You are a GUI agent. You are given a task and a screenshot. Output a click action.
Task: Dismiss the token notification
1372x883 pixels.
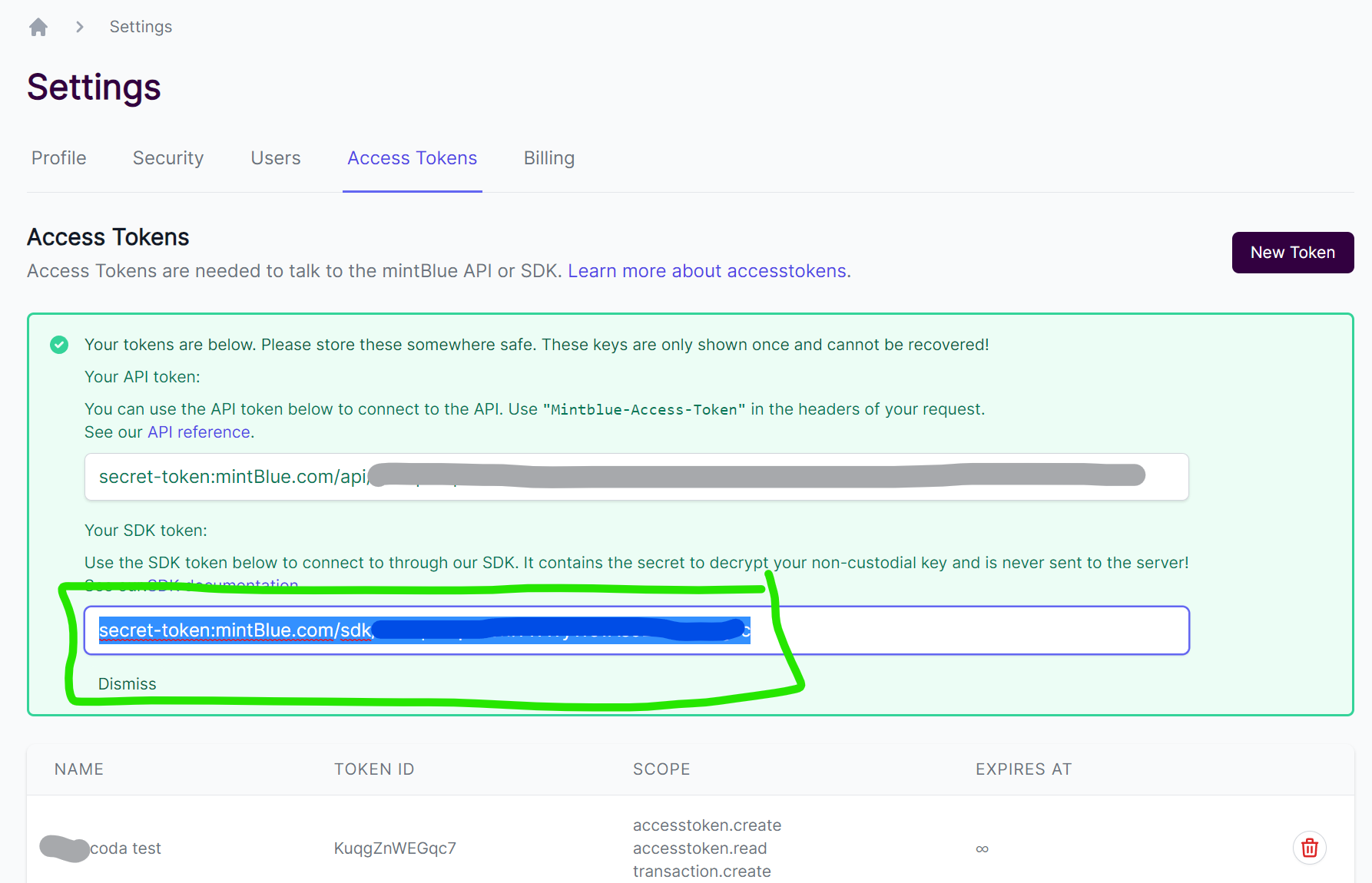point(128,684)
